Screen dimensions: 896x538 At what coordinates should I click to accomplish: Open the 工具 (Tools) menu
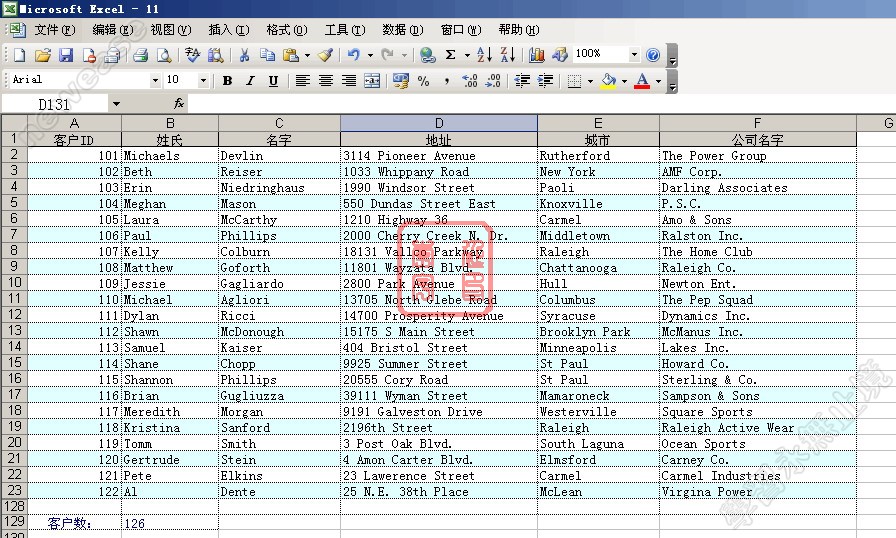coord(345,30)
